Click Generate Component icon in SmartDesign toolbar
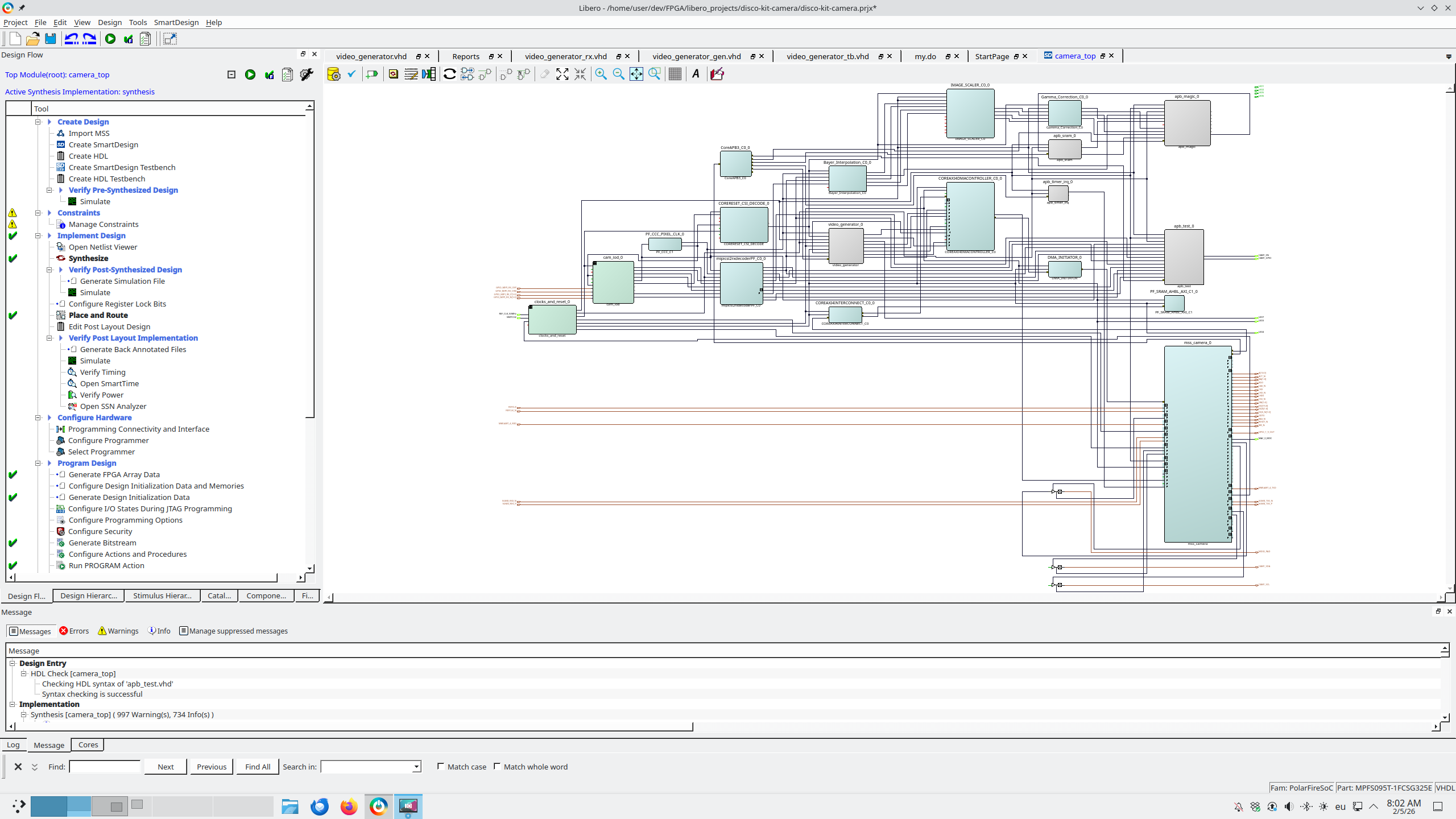The height and width of the screenshot is (819, 1456). 333,74
